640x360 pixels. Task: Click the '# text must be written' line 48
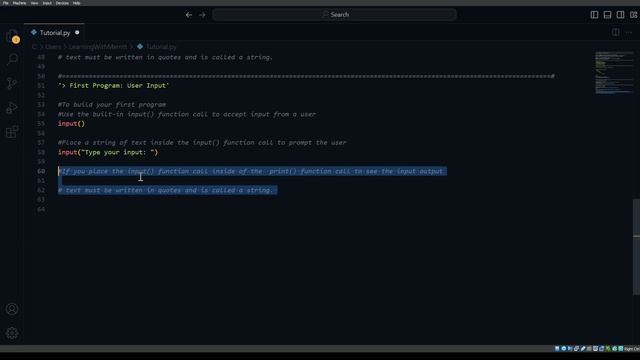[x=165, y=57]
